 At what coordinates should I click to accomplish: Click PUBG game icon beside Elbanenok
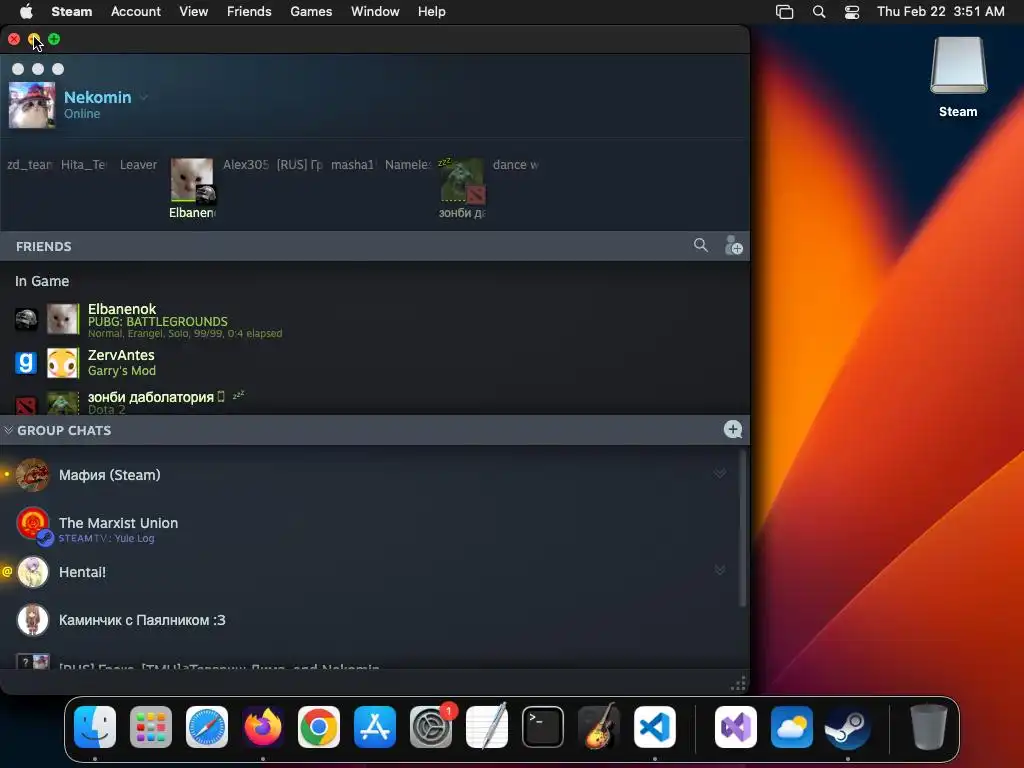click(x=26, y=319)
